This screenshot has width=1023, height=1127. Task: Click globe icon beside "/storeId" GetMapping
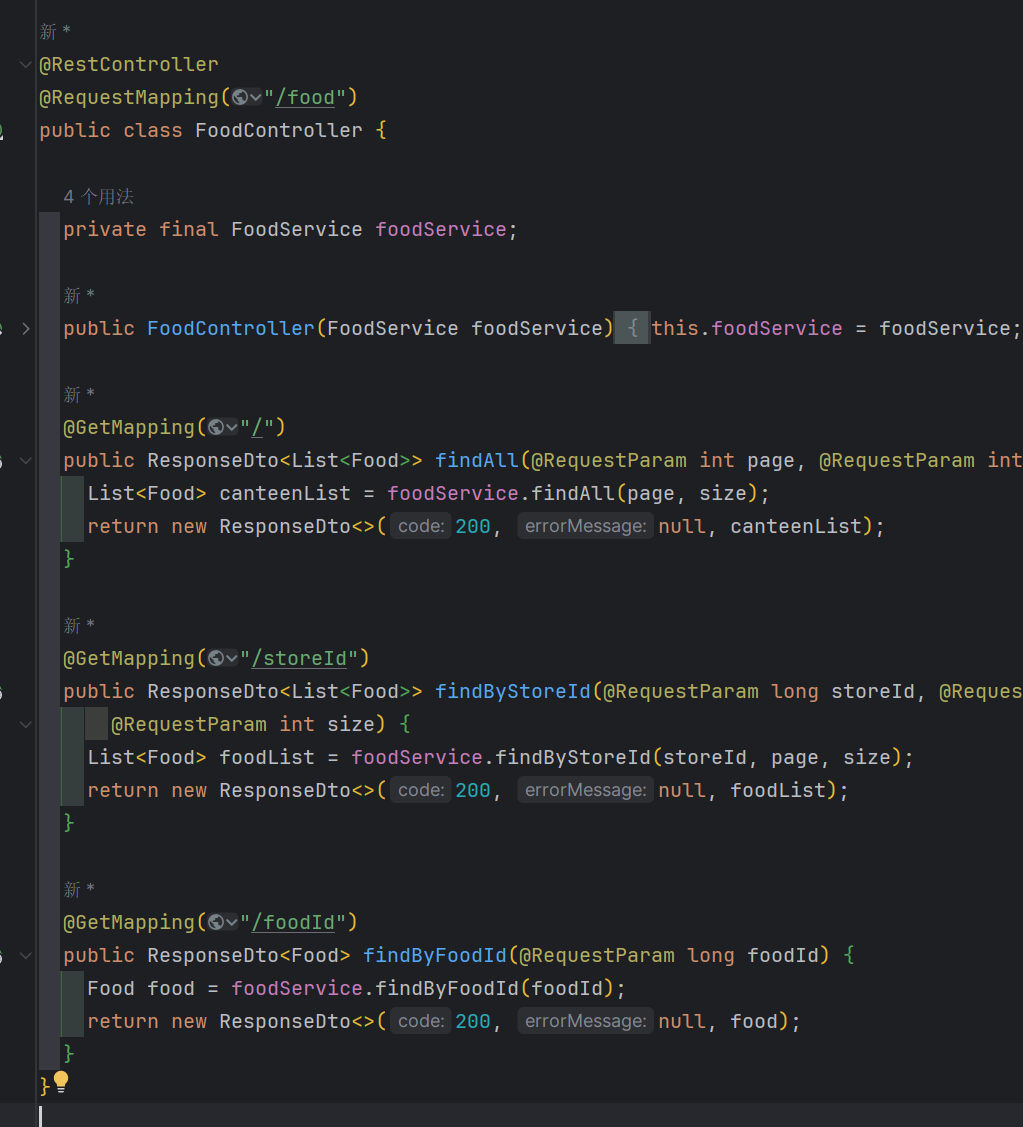(216, 658)
